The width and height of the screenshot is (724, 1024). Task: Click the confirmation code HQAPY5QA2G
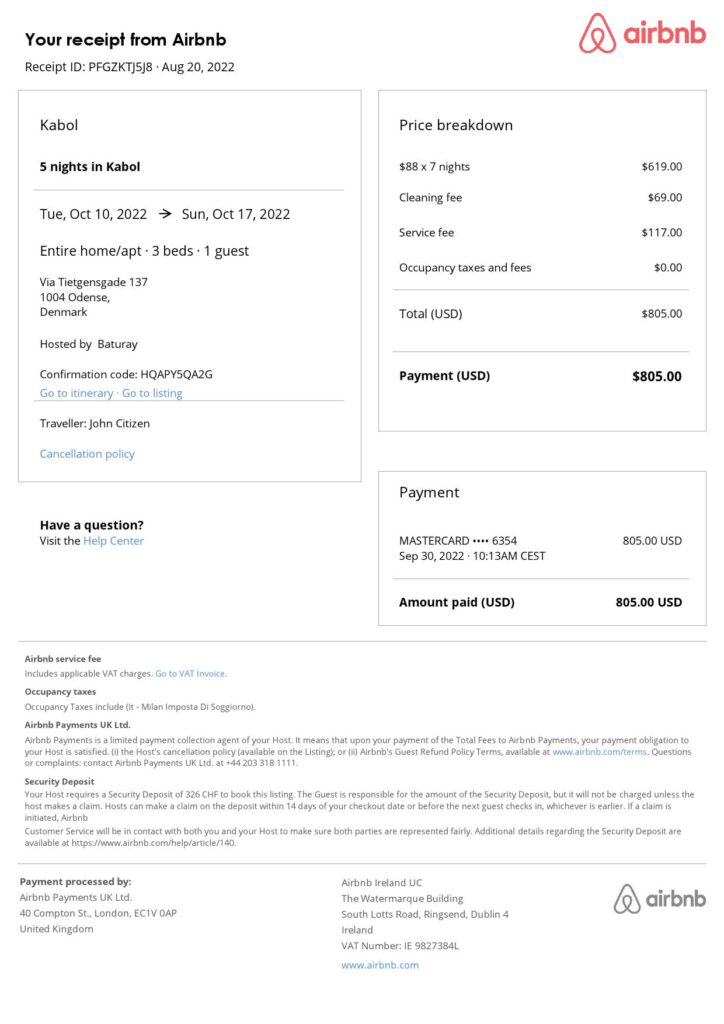pyautogui.click(x=176, y=374)
